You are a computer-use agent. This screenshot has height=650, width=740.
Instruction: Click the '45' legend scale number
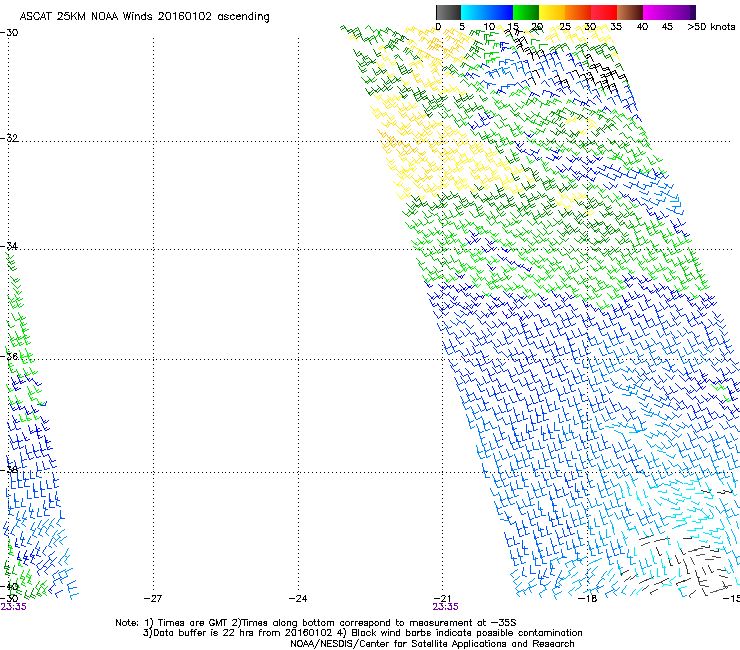point(667,27)
